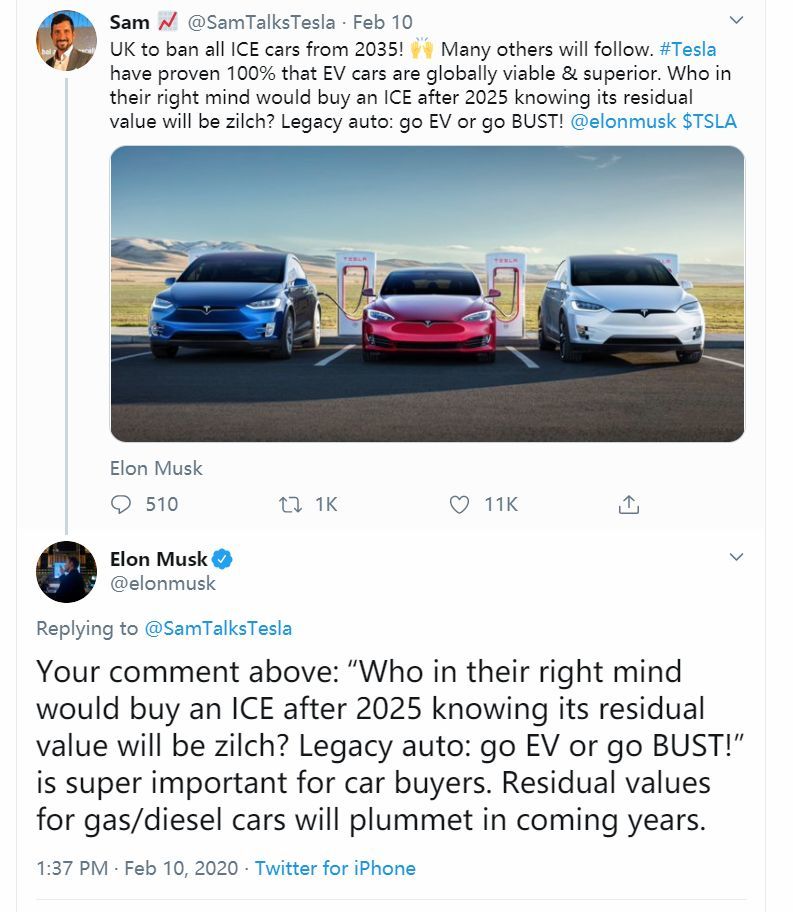
Task: Open the $TSLA cashtag link
Action: [709, 121]
